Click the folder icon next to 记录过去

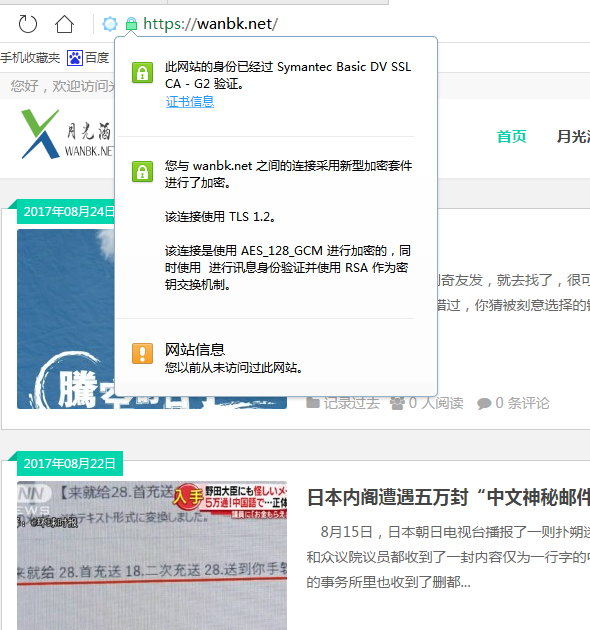(313, 403)
